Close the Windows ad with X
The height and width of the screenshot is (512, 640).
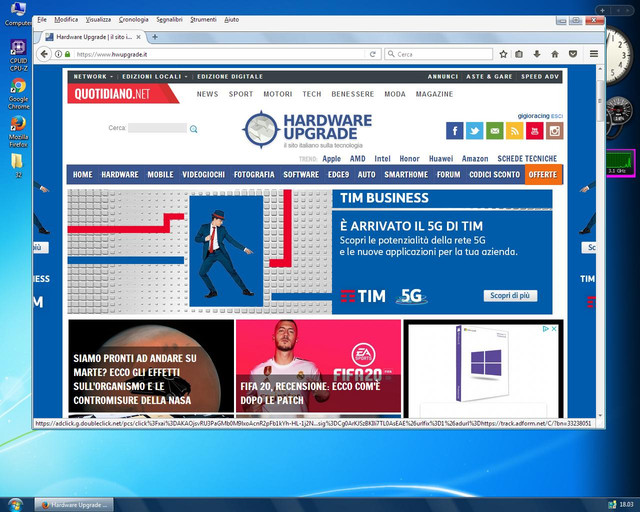pos(554,329)
